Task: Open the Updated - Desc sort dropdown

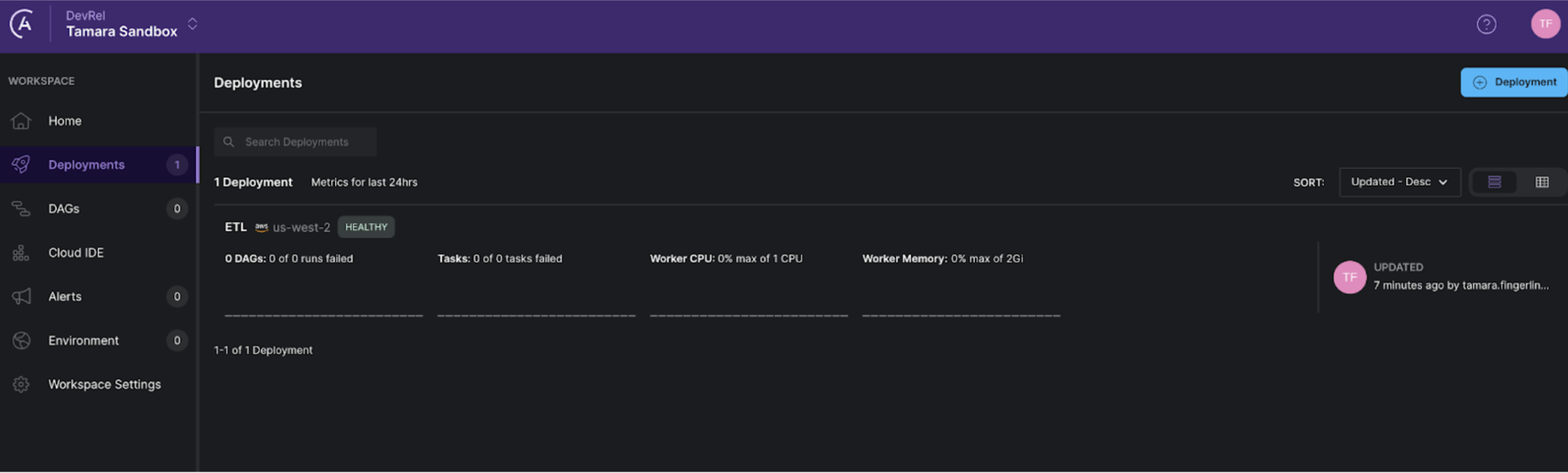Action: coord(1399,182)
